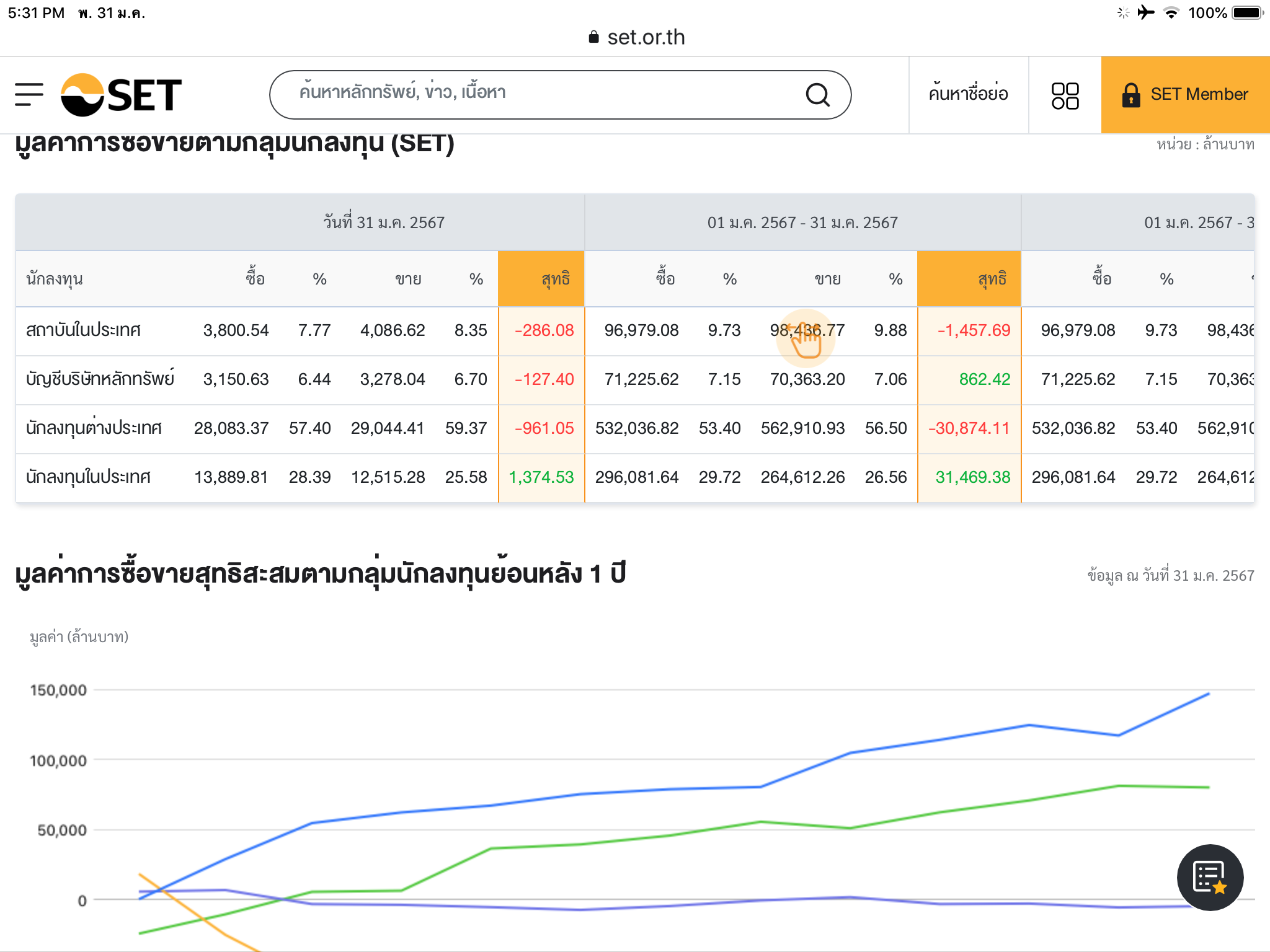The width and height of the screenshot is (1270, 952).
Task: Click the สถาบันในประเทศ row label
Action: (83, 330)
